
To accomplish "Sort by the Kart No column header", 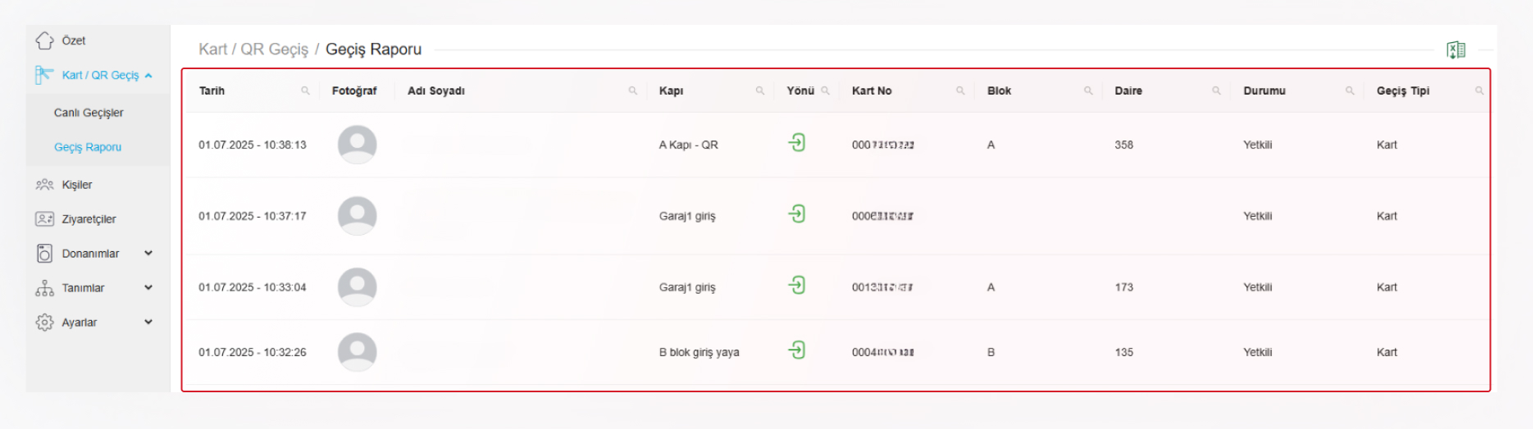I will [872, 91].
